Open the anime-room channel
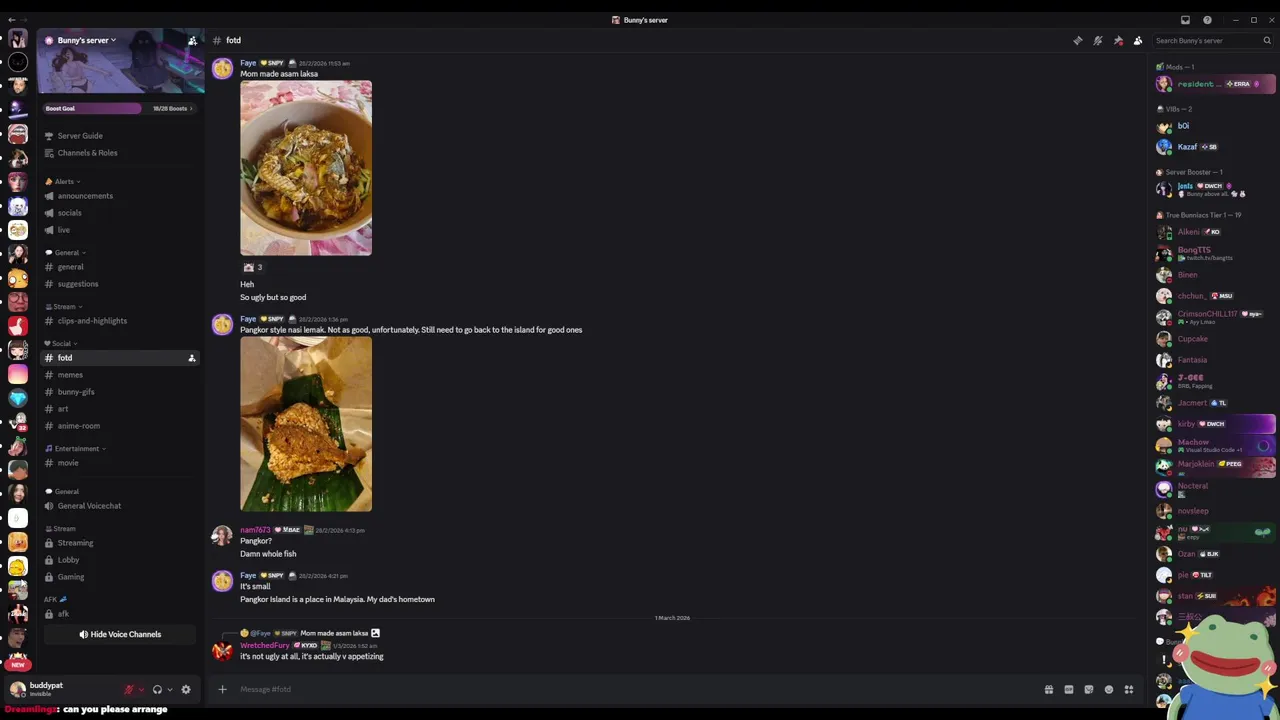The image size is (1280, 720). click(x=78, y=426)
